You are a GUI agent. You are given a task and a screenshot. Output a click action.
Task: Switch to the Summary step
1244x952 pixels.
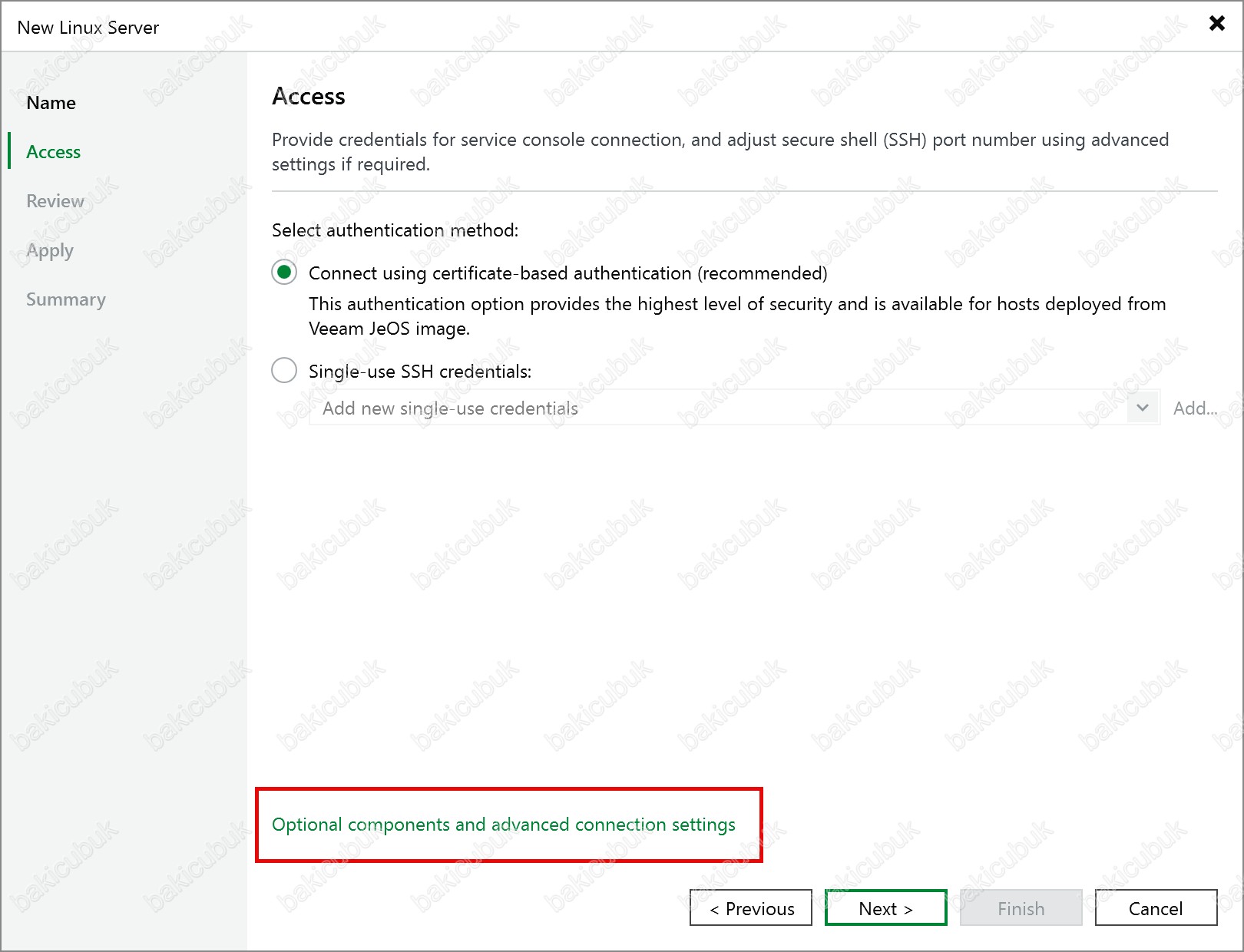point(66,299)
